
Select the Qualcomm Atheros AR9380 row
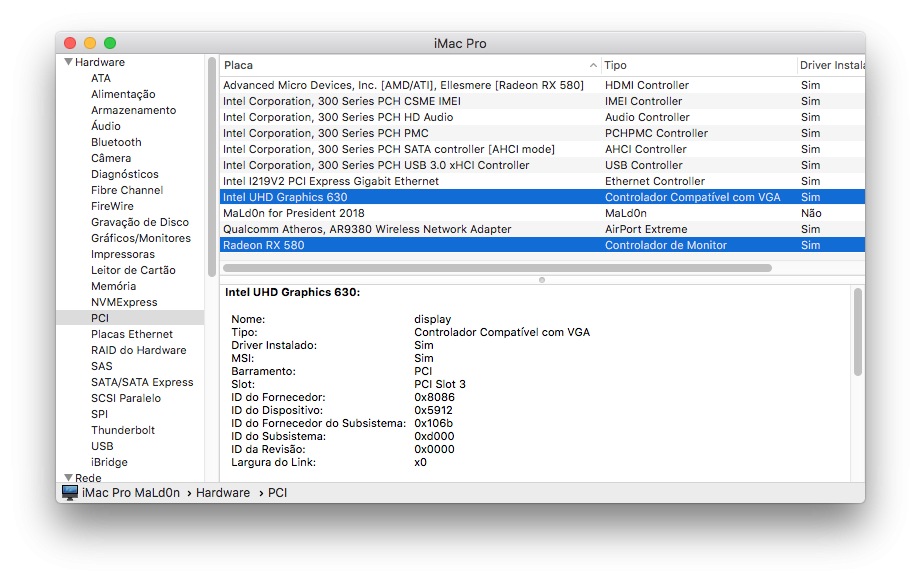coord(542,229)
